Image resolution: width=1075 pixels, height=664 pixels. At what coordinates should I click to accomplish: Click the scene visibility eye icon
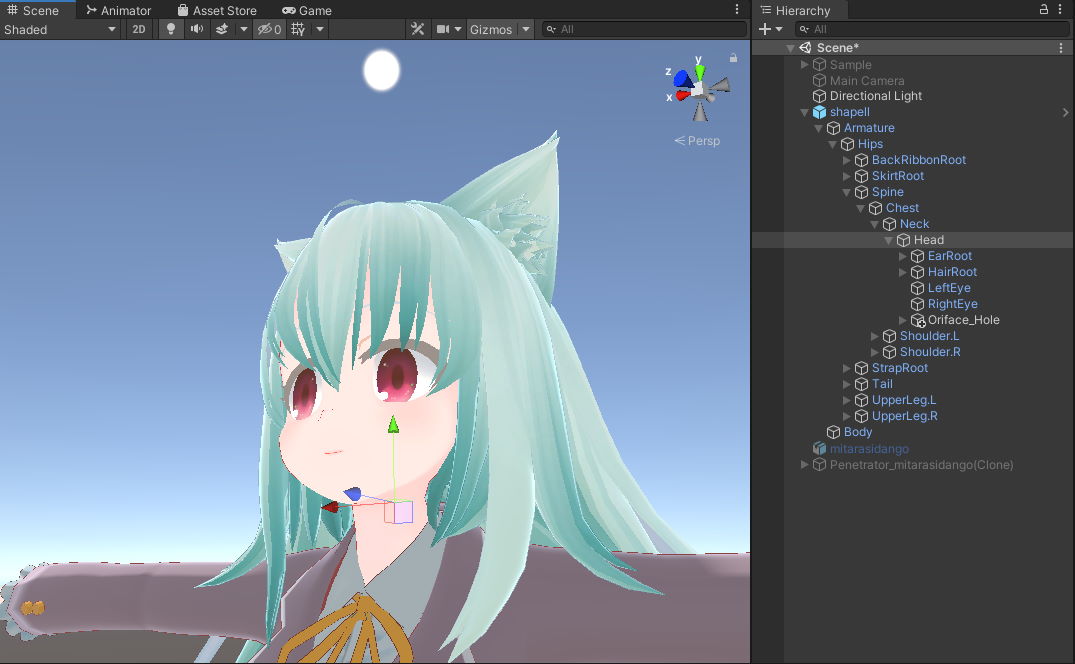pyautogui.click(x=264, y=29)
